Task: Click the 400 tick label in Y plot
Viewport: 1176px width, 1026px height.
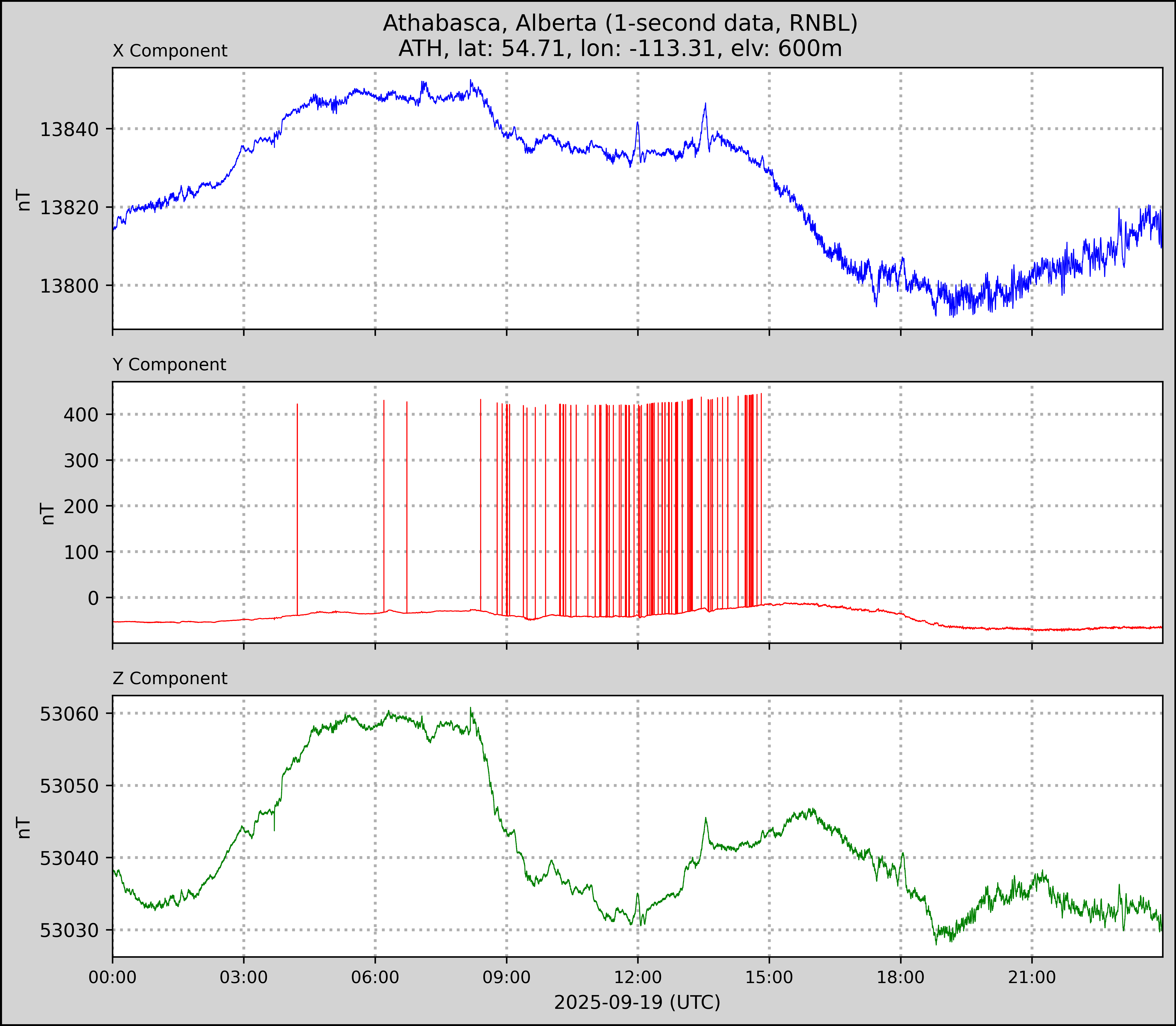Action: 81,415
